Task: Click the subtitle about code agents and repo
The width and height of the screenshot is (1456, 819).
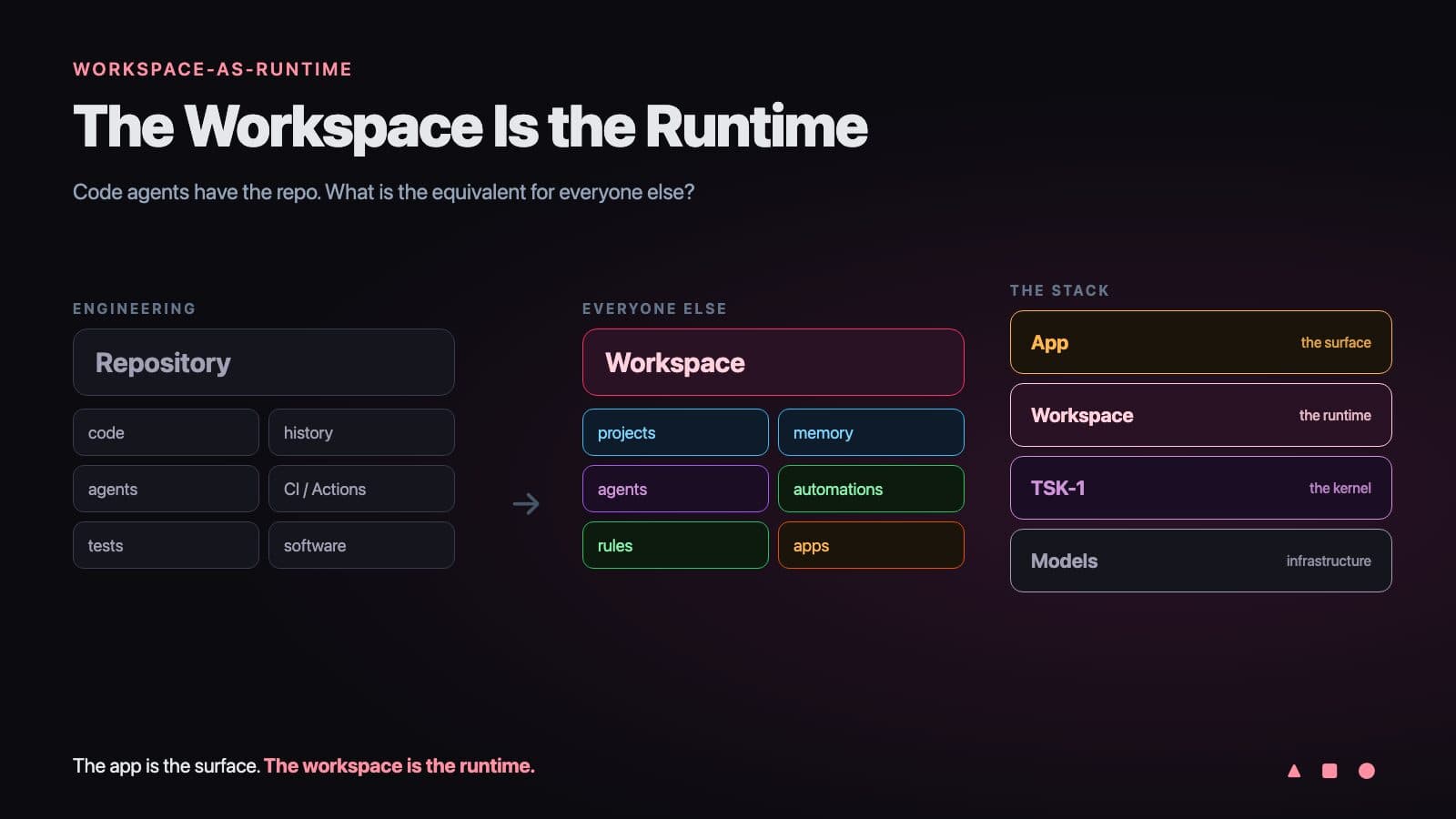Action: [x=383, y=192]
